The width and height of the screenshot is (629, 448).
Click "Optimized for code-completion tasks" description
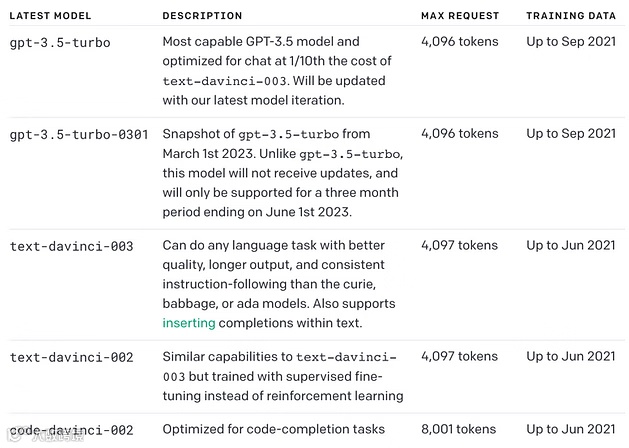click(273, 430)
